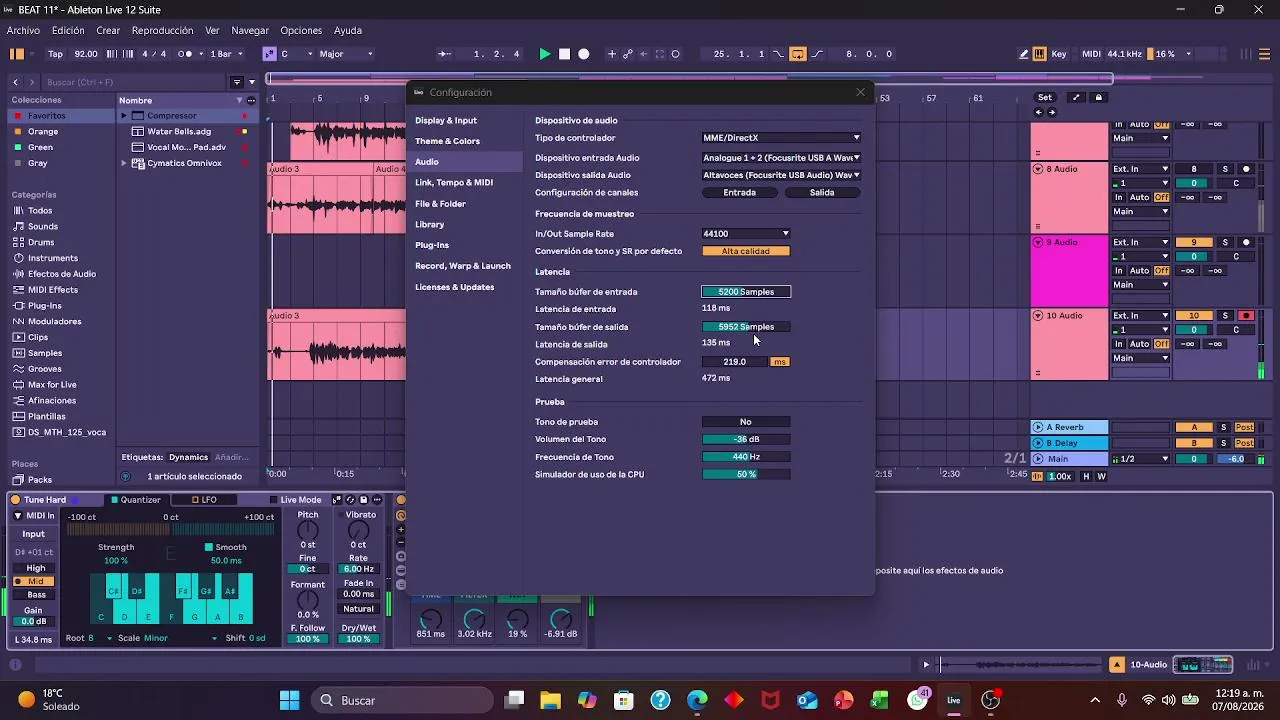Viewport: 1280px width, 720px height.
Task: Click the Entrada channel configuration button
Action: point(740,193)
